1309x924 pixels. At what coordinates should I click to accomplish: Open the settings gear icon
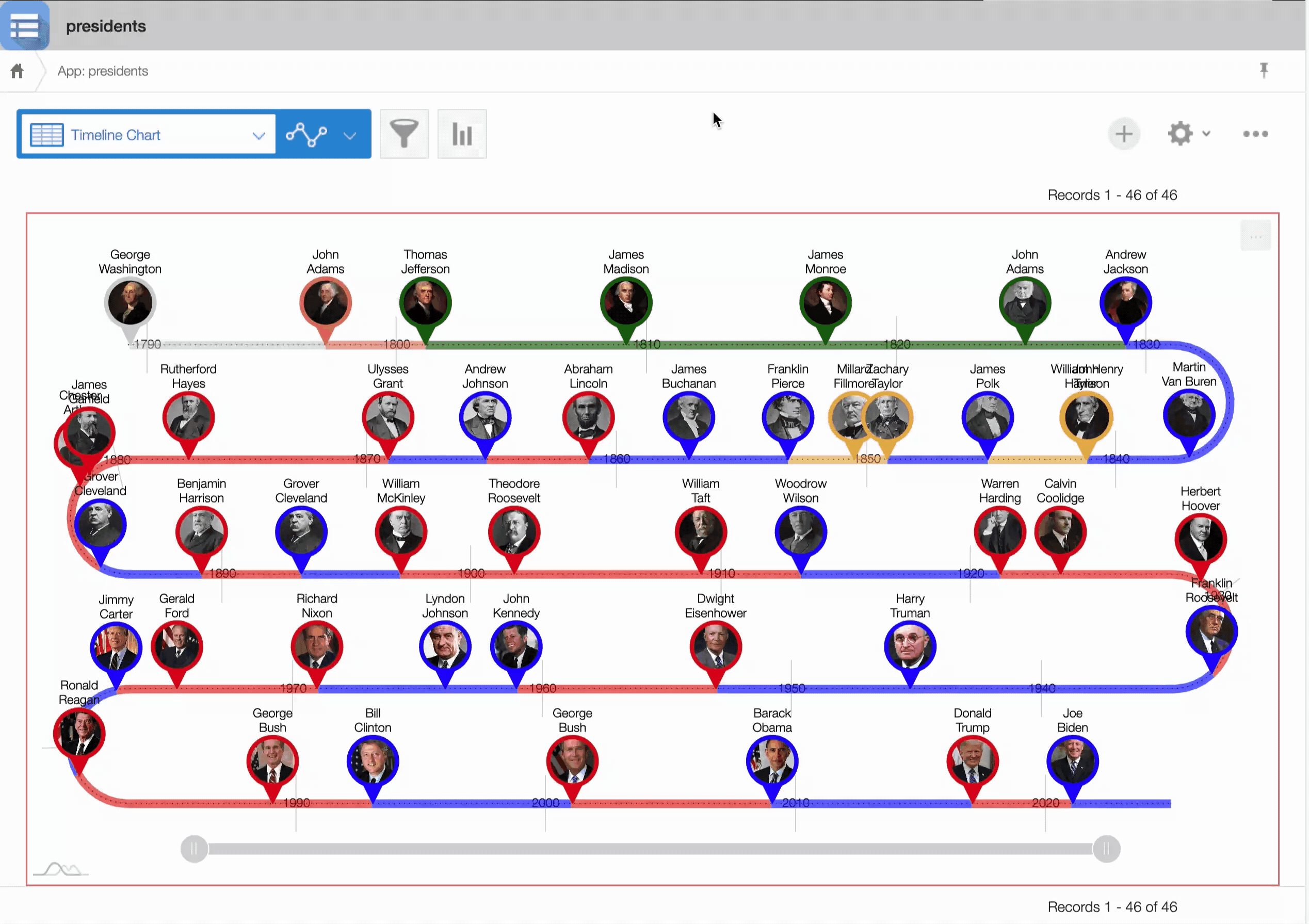1181,134
